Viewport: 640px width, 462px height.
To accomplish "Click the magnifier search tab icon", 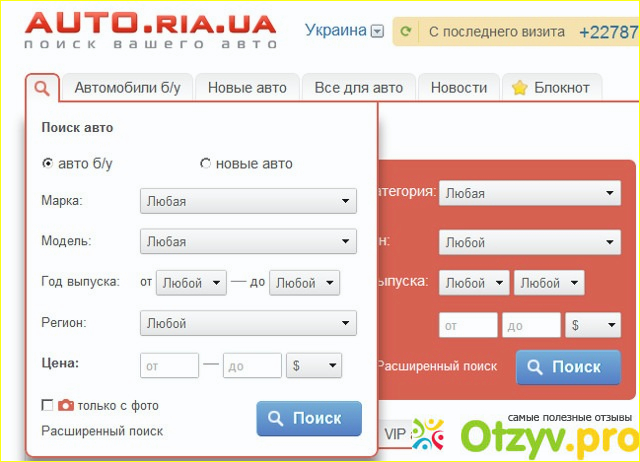I will click(42, 88).
